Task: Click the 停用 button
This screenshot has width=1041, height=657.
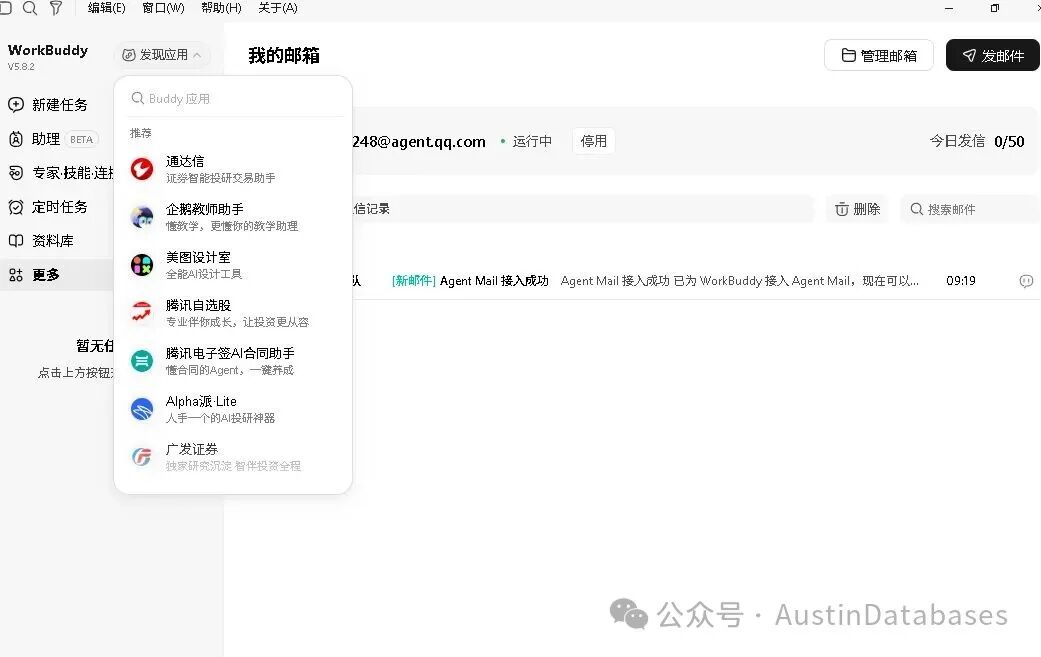Action: pos(594,141)
